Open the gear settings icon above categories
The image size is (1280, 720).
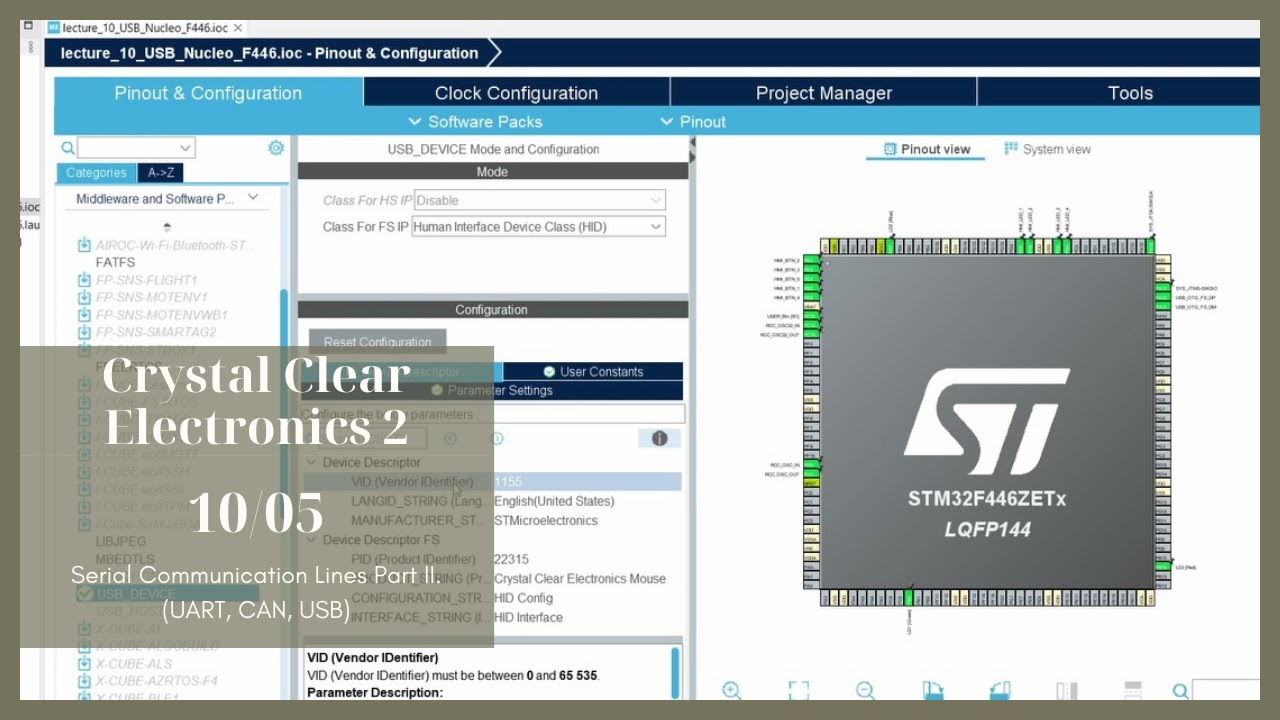click(x=276, y=148)
